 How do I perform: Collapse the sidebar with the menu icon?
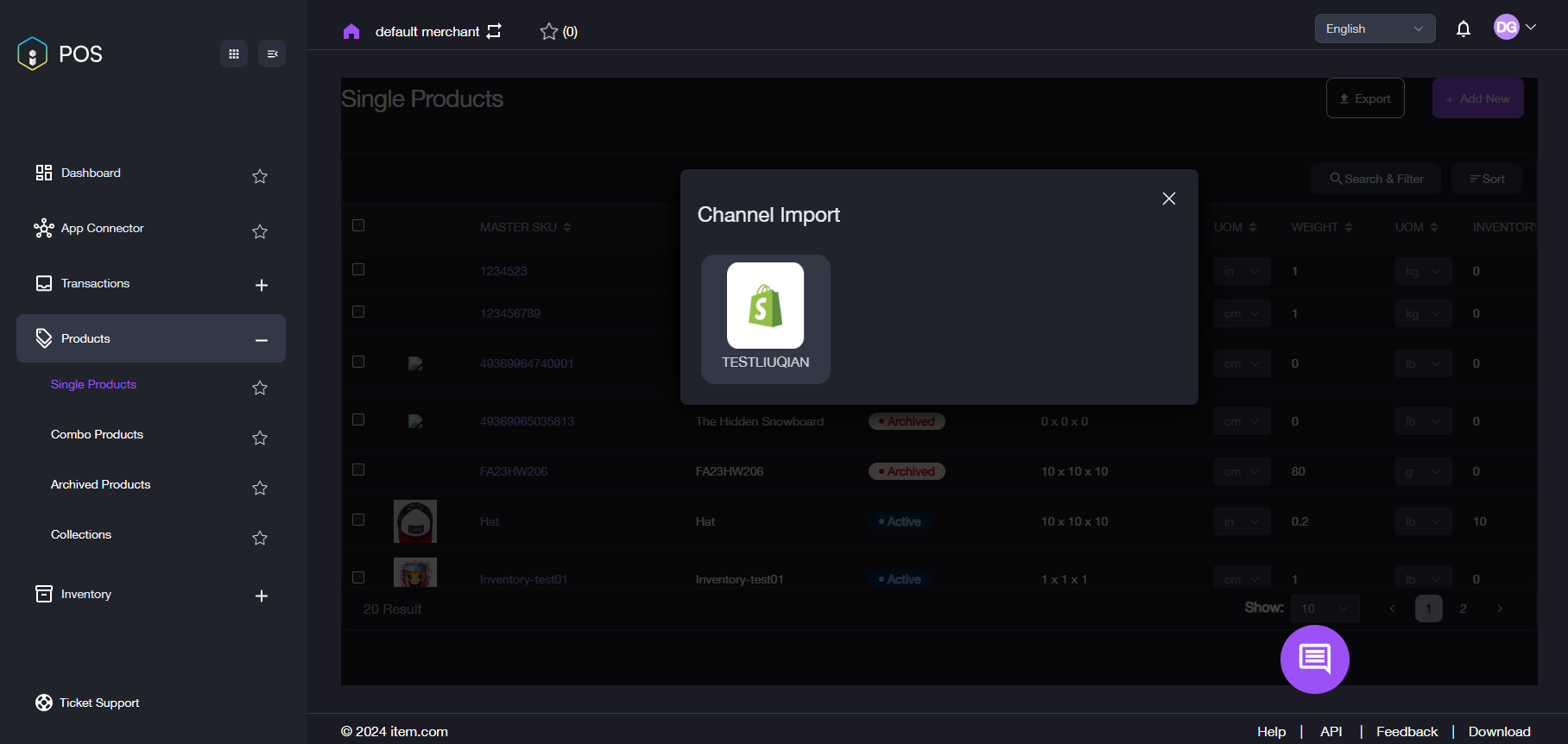pyautogui.click(x=272, y=54)
